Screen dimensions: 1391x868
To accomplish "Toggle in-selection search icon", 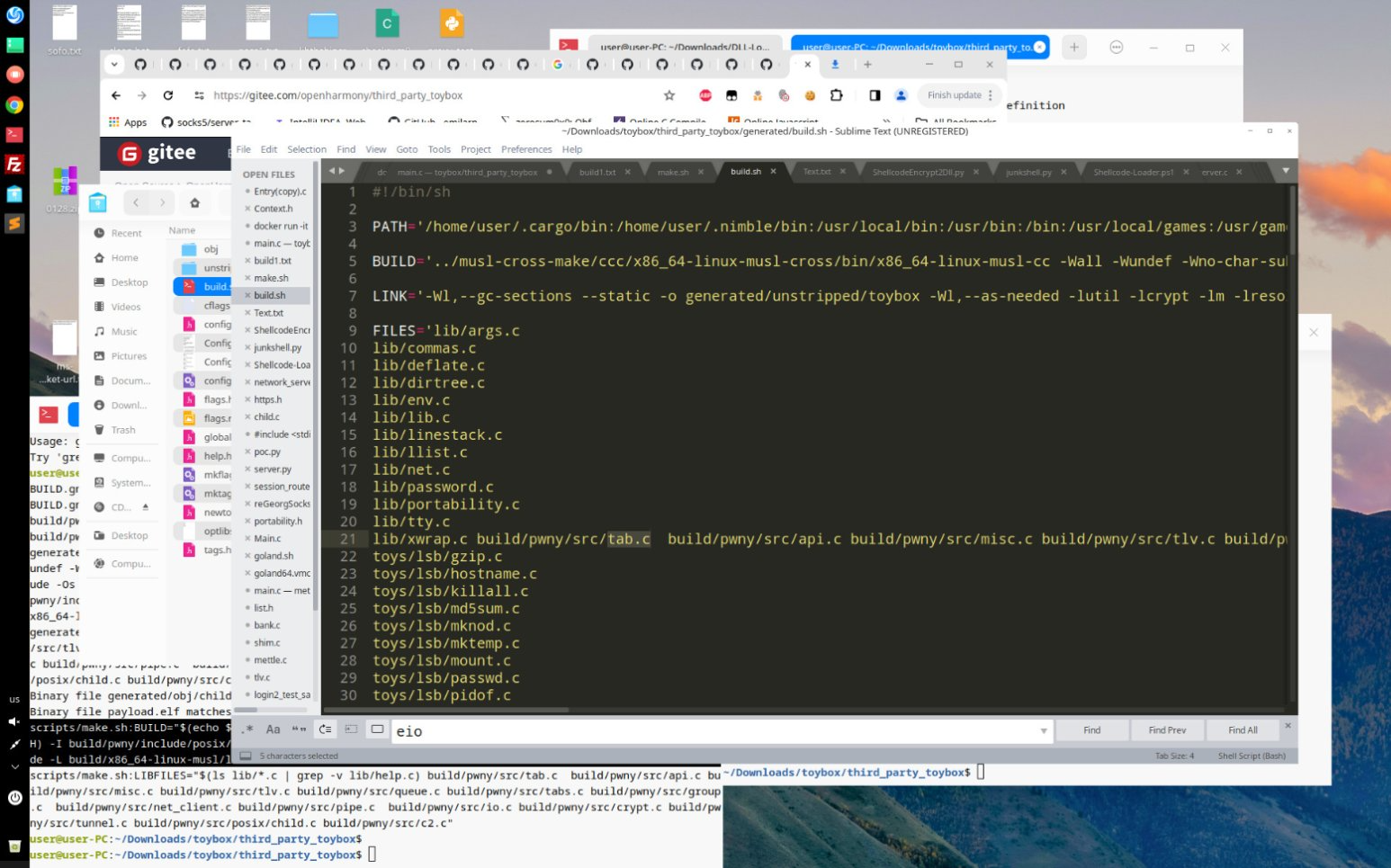I will click(x=351, y=729).
